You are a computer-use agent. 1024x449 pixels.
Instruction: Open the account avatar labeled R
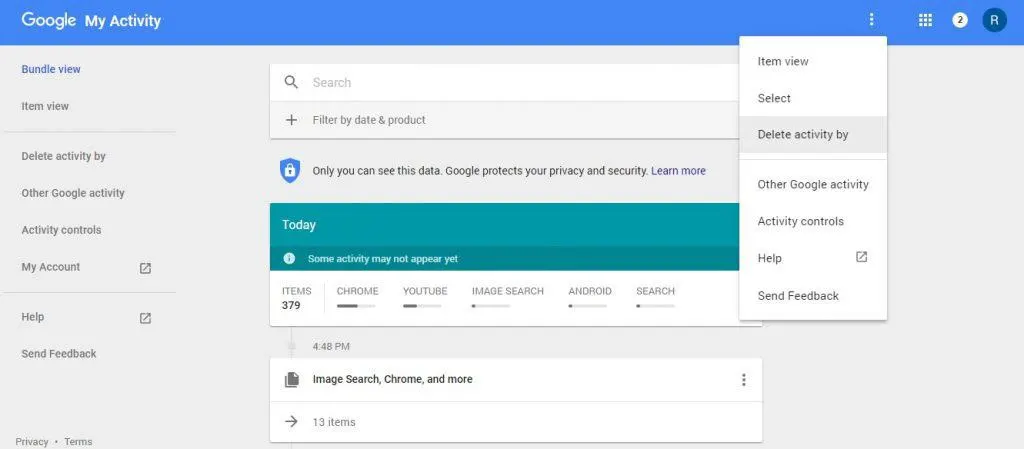coord(994,20)
